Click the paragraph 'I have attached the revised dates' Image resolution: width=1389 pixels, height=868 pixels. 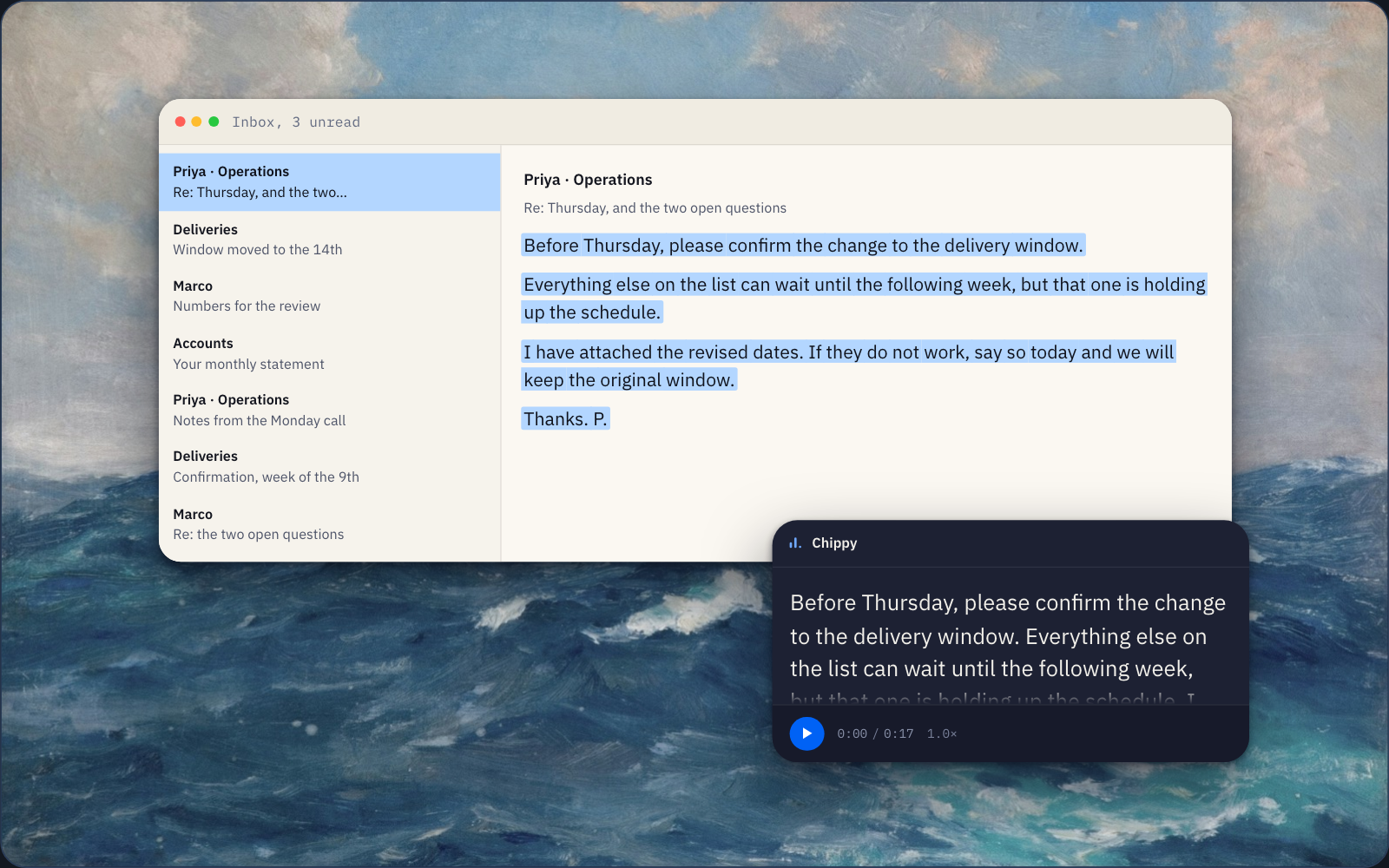point(849,366)
